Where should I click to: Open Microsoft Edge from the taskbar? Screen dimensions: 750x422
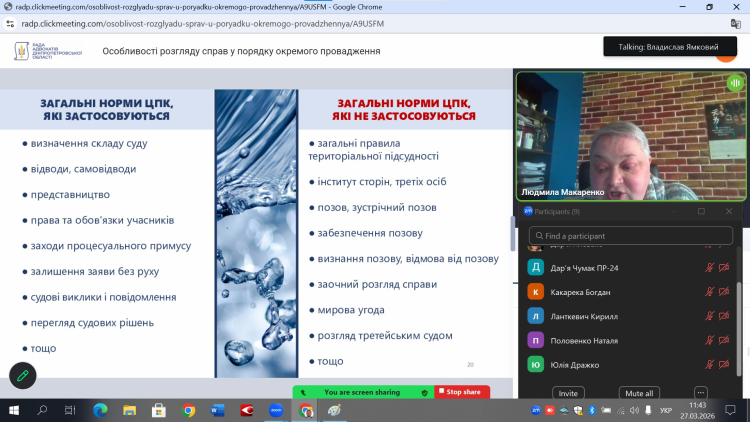[x=100, y=410]
